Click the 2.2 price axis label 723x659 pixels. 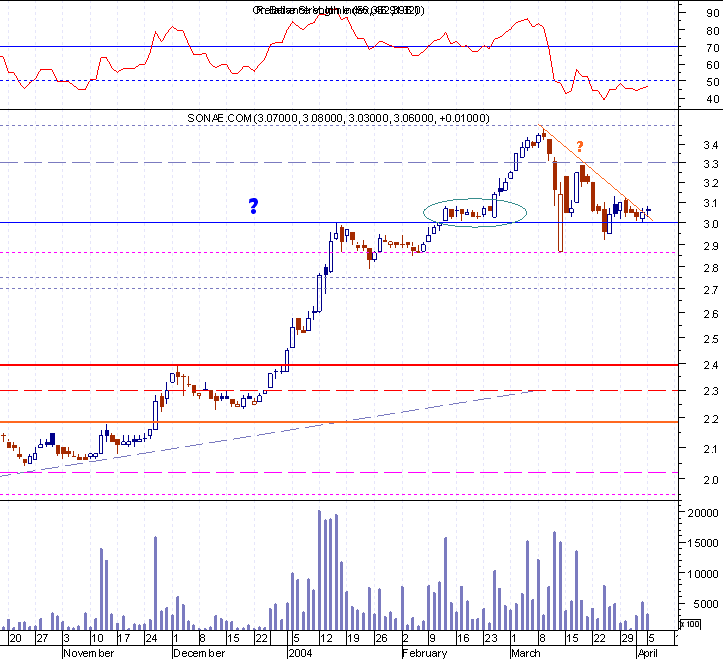click(711, 419)
